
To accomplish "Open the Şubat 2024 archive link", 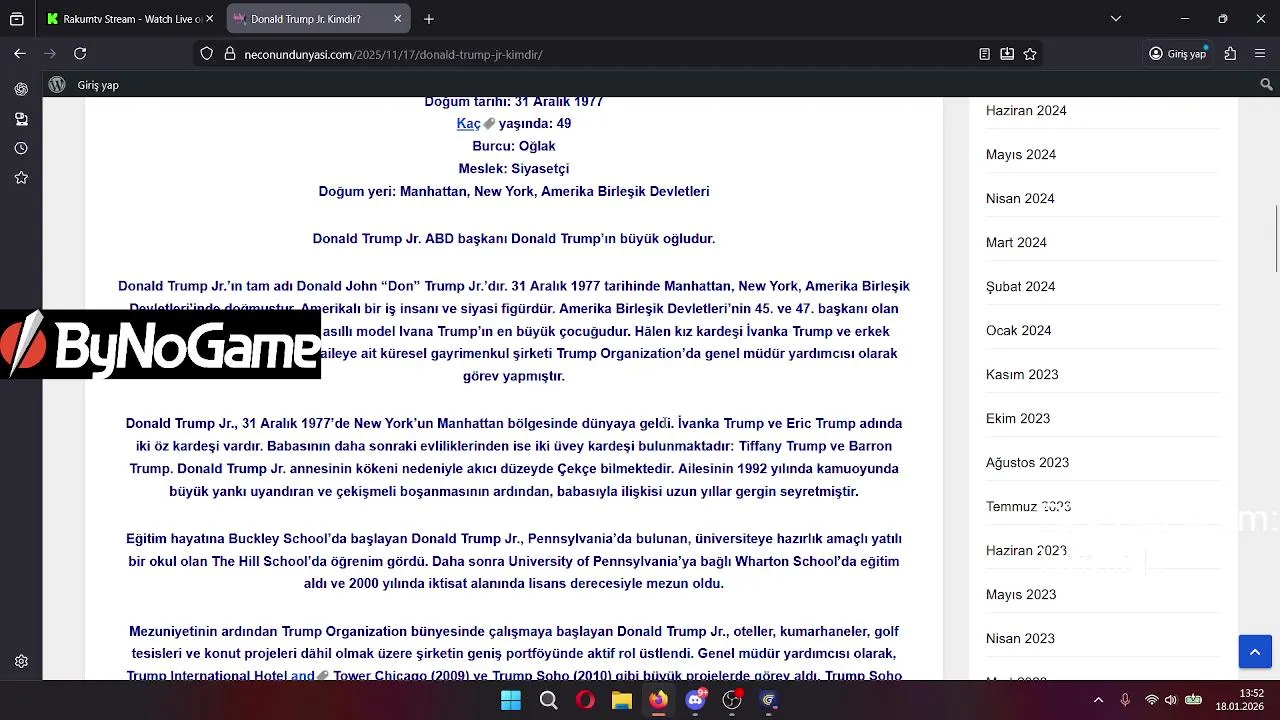I will 1020,286.
